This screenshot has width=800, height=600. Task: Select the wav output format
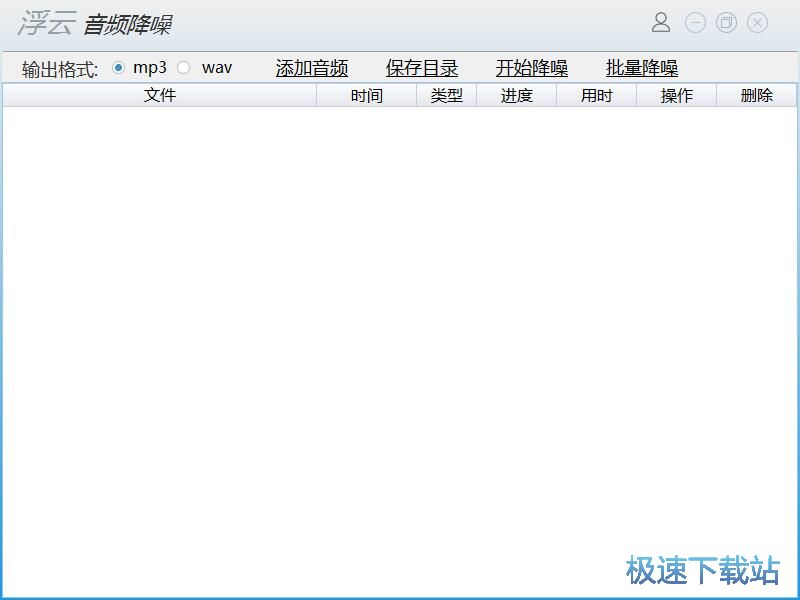click(x=183, y=68)
